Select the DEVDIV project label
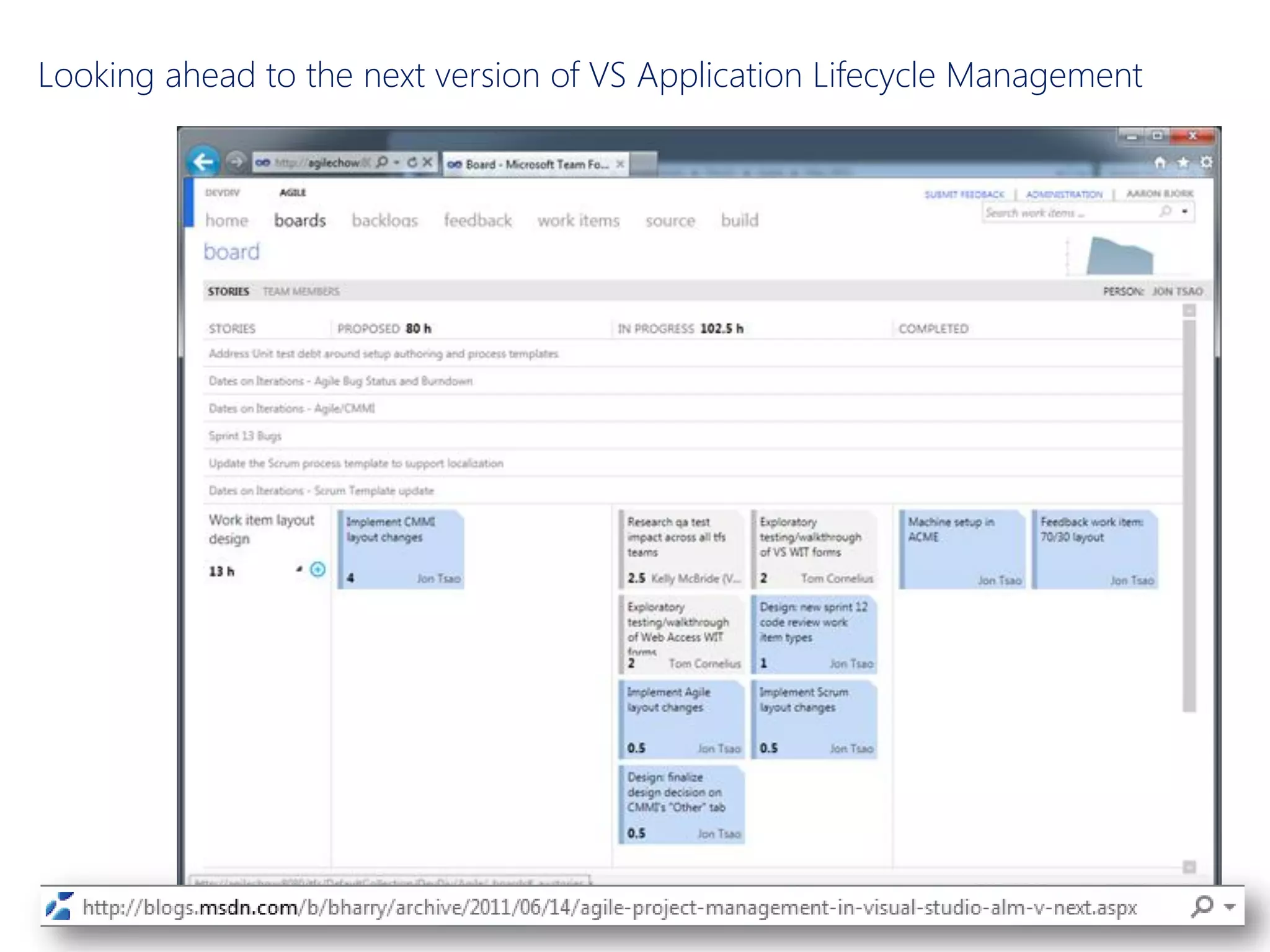The image size is (1270, 952). 222,193
